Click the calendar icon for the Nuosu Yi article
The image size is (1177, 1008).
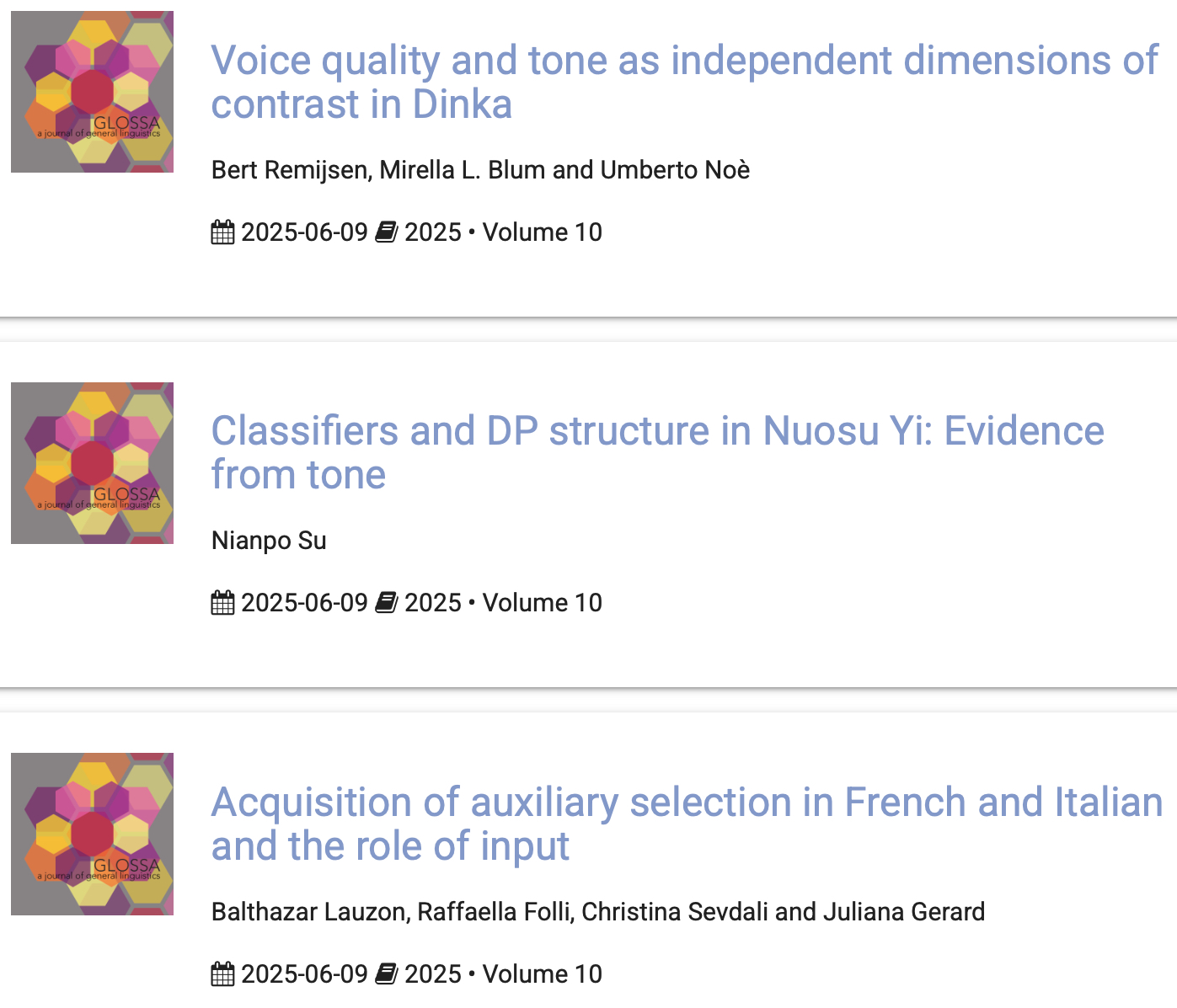pyautogui.click(x=222, y=603)
